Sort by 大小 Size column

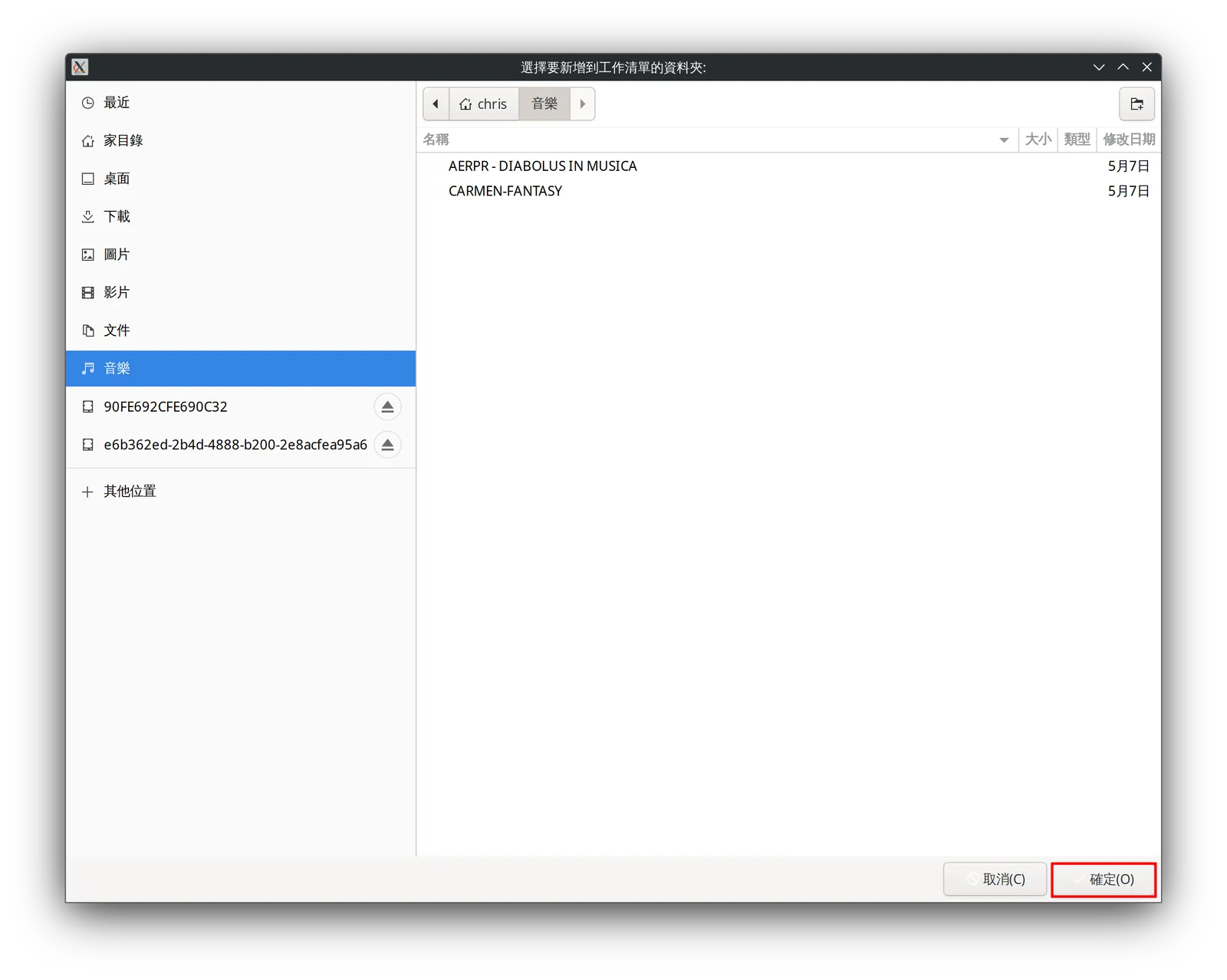1038,140
